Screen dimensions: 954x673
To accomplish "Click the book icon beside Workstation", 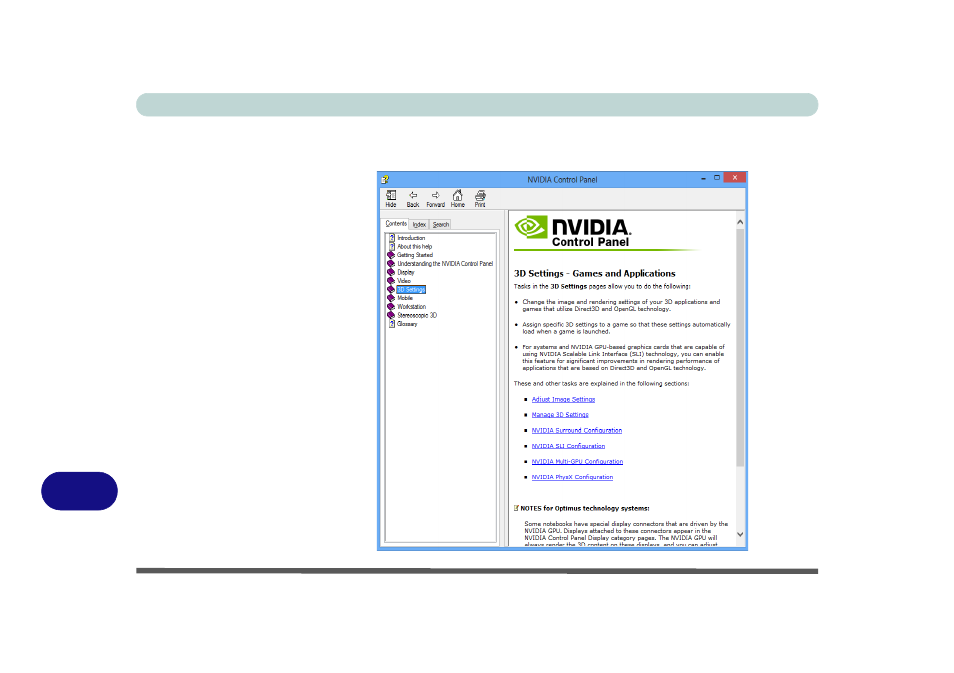I will pyautogui.click(x=391, y=307).
